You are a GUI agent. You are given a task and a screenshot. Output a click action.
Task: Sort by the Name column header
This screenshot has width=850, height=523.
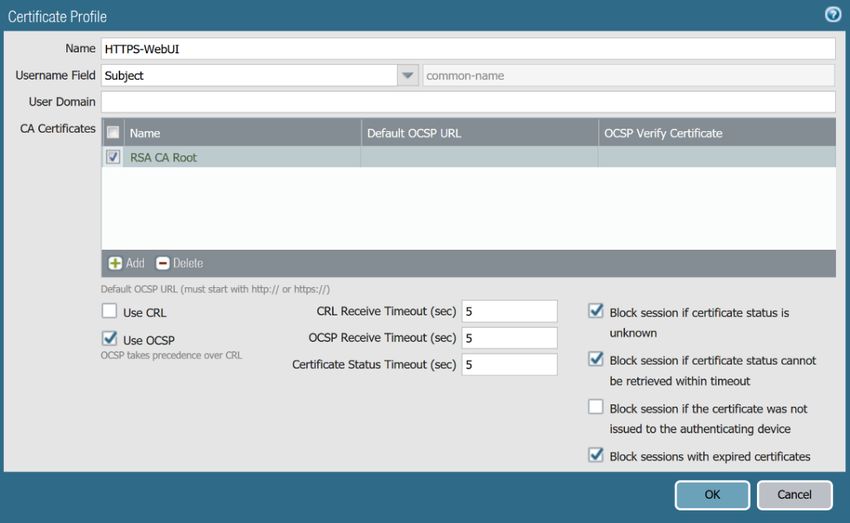[242, 133]
